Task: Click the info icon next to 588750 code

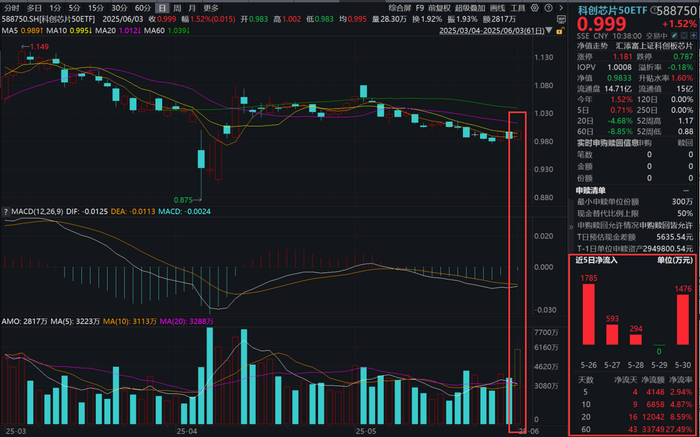Action: [x=654, y=9]
